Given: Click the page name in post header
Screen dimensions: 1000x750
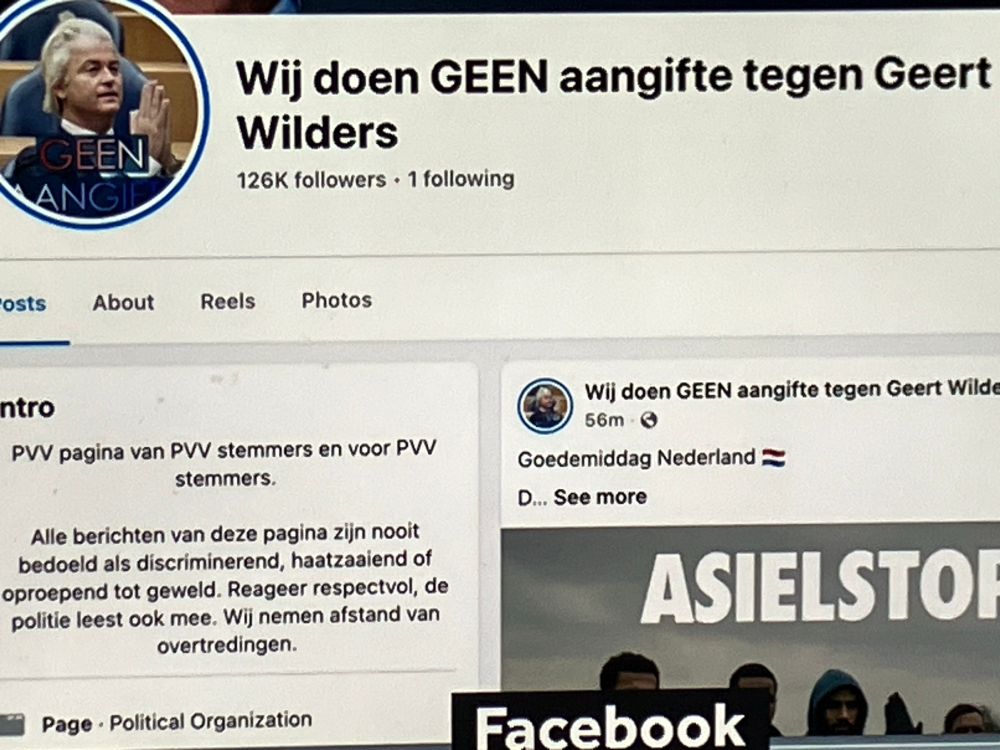Looking at the screenshot, I should pos(791,390).
